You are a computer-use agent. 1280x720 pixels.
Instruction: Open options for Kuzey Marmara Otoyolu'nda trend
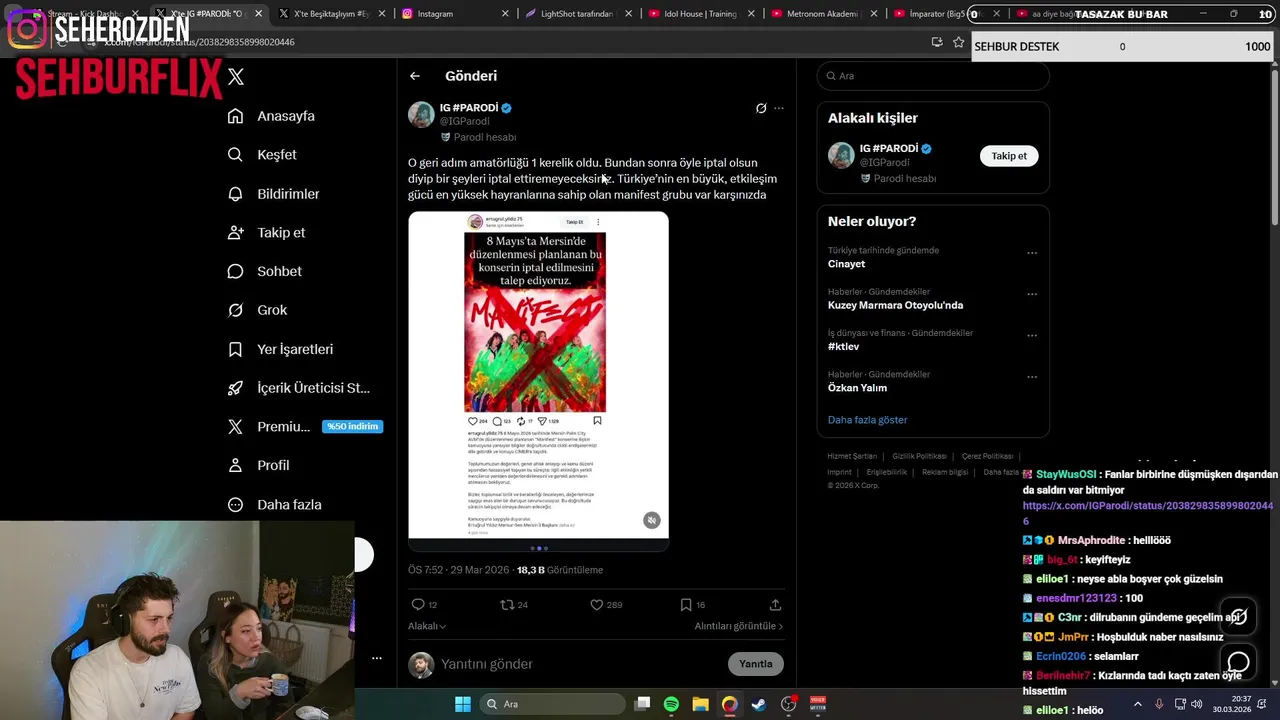[x=1032, y=295]
